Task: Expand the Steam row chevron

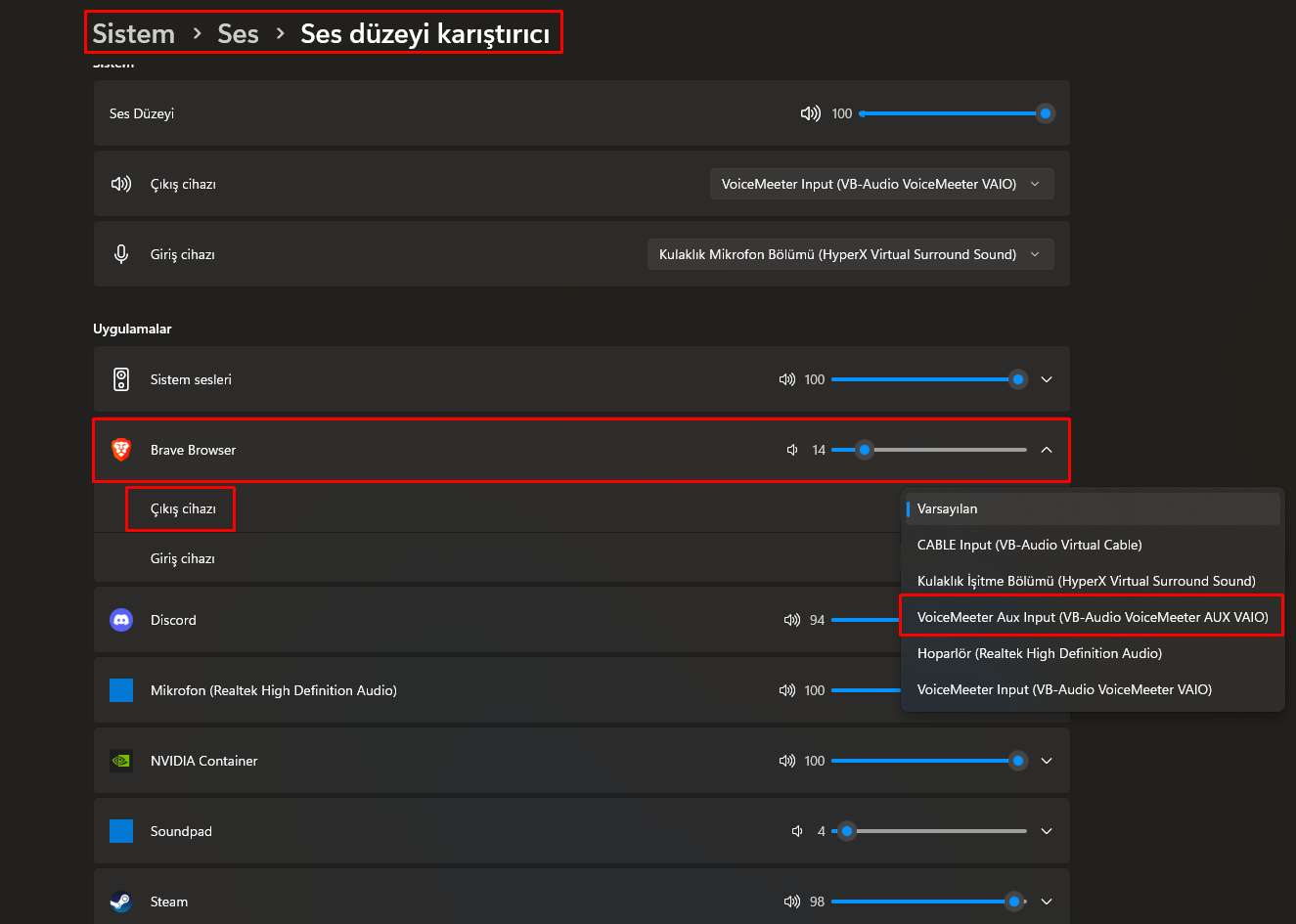Action: pos(1047,902)
